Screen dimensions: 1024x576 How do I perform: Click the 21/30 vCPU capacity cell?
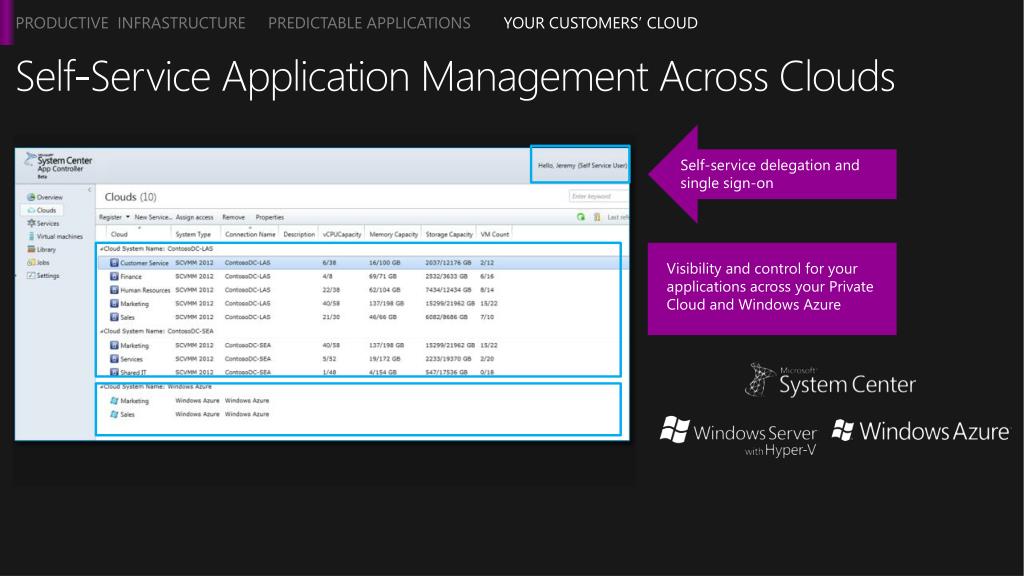[x=331, y=317]
